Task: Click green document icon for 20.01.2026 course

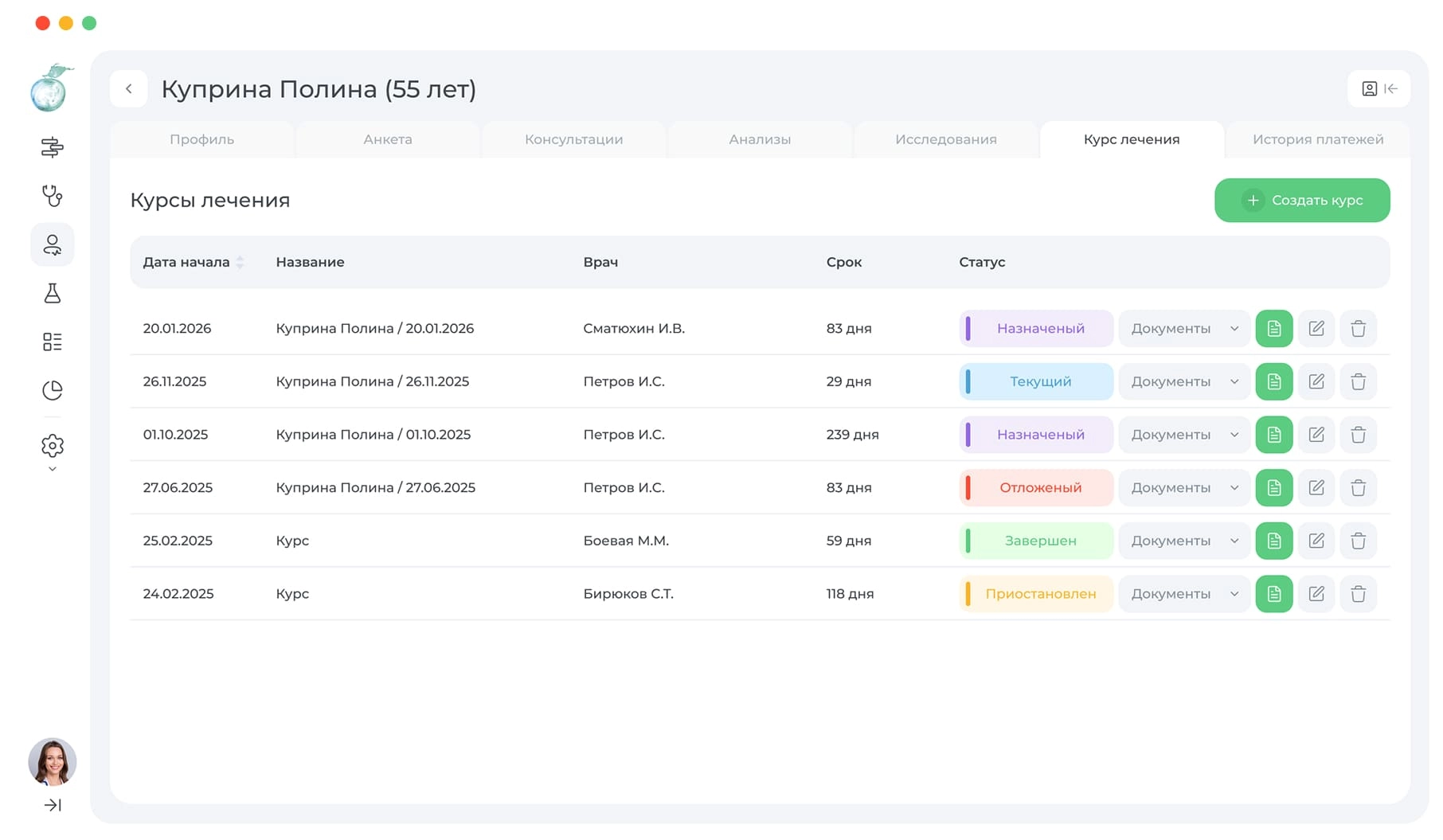Action: (x=1273, y=329)
